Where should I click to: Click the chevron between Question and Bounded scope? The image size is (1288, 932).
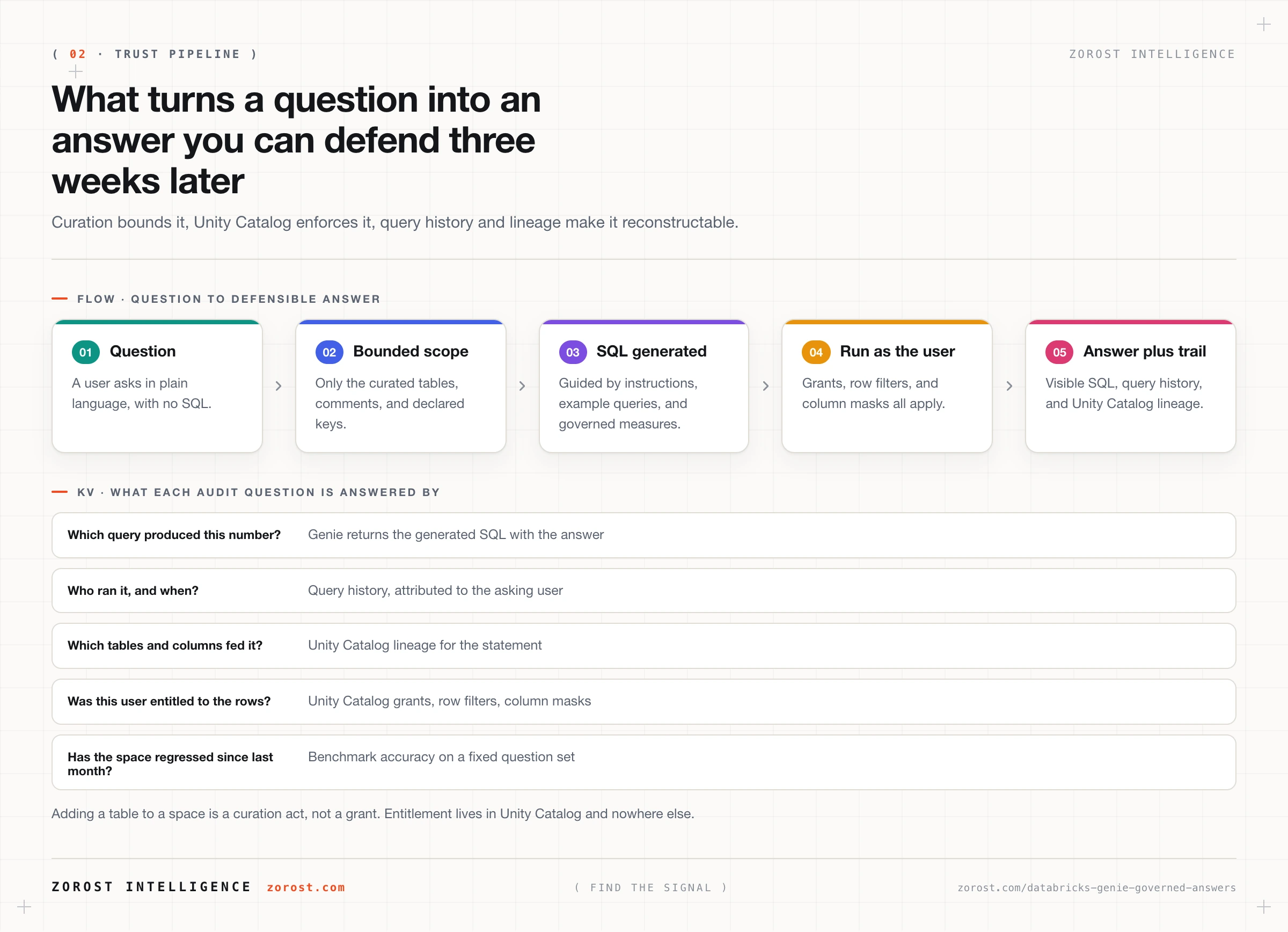[279, 386]
